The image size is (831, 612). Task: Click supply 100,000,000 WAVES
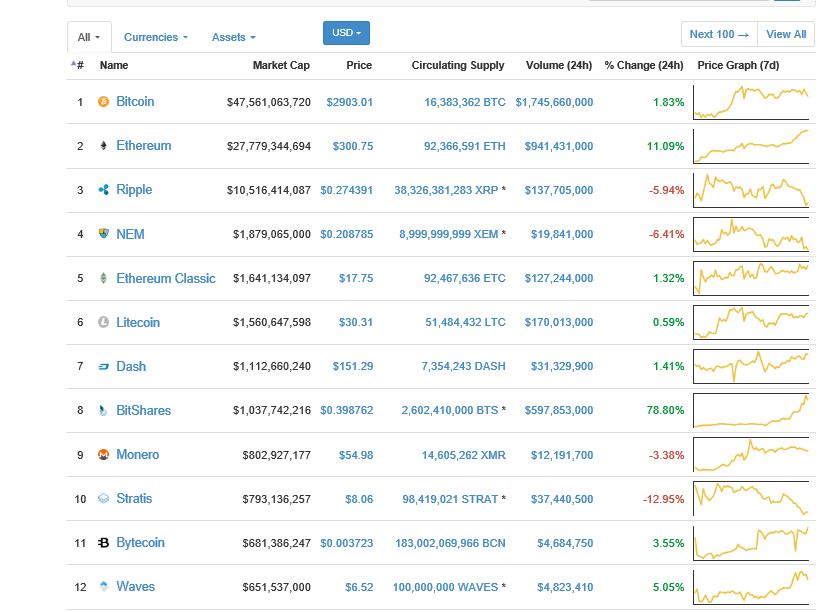click(445, 587)
